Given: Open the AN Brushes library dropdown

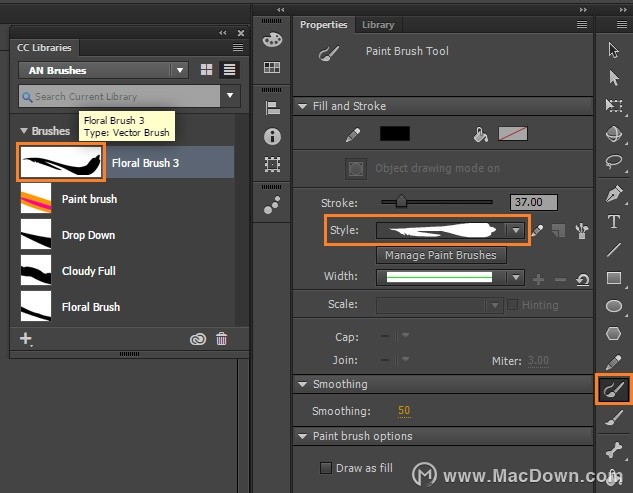Looking at the screenshot, I should click(x=103, y=70).
